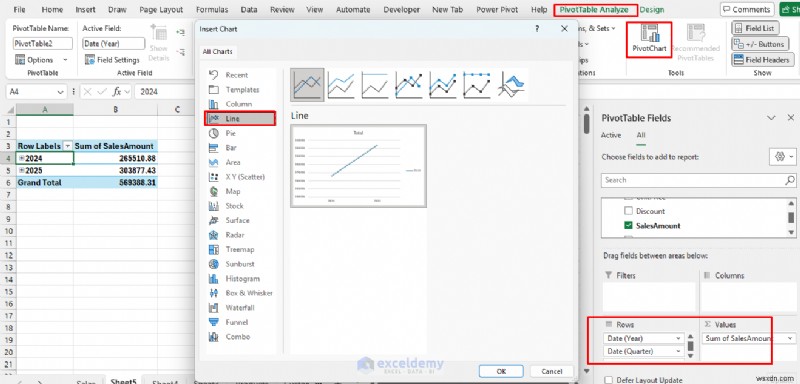
Task: Open the PivotTable Analyze ribbon tab
Action: point(595,10)
